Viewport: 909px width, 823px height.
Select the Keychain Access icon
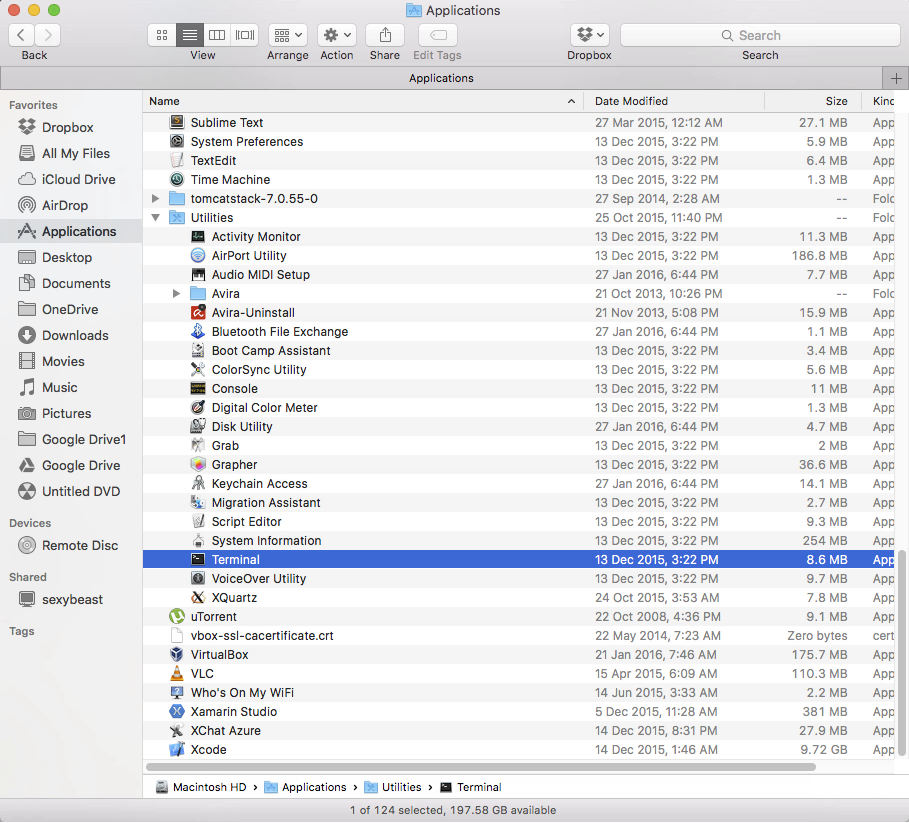(x=198, y=483)
